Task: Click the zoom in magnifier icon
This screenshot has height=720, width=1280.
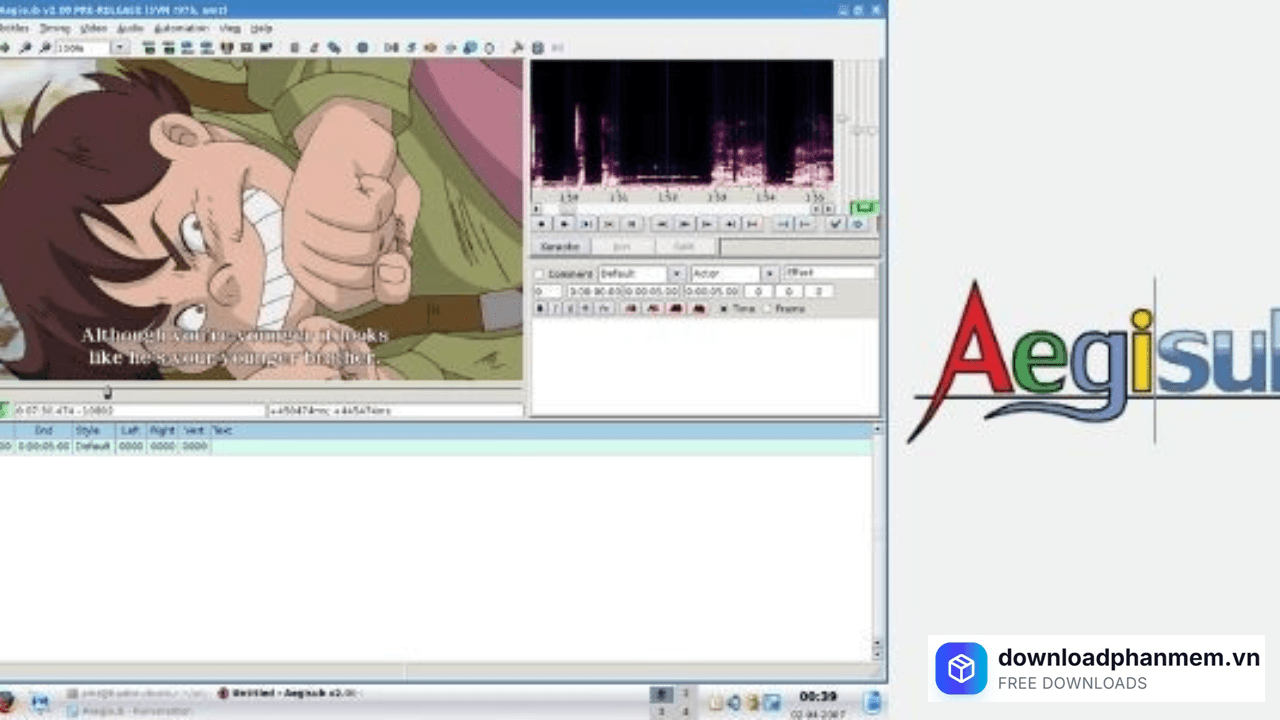Action: 26,47
